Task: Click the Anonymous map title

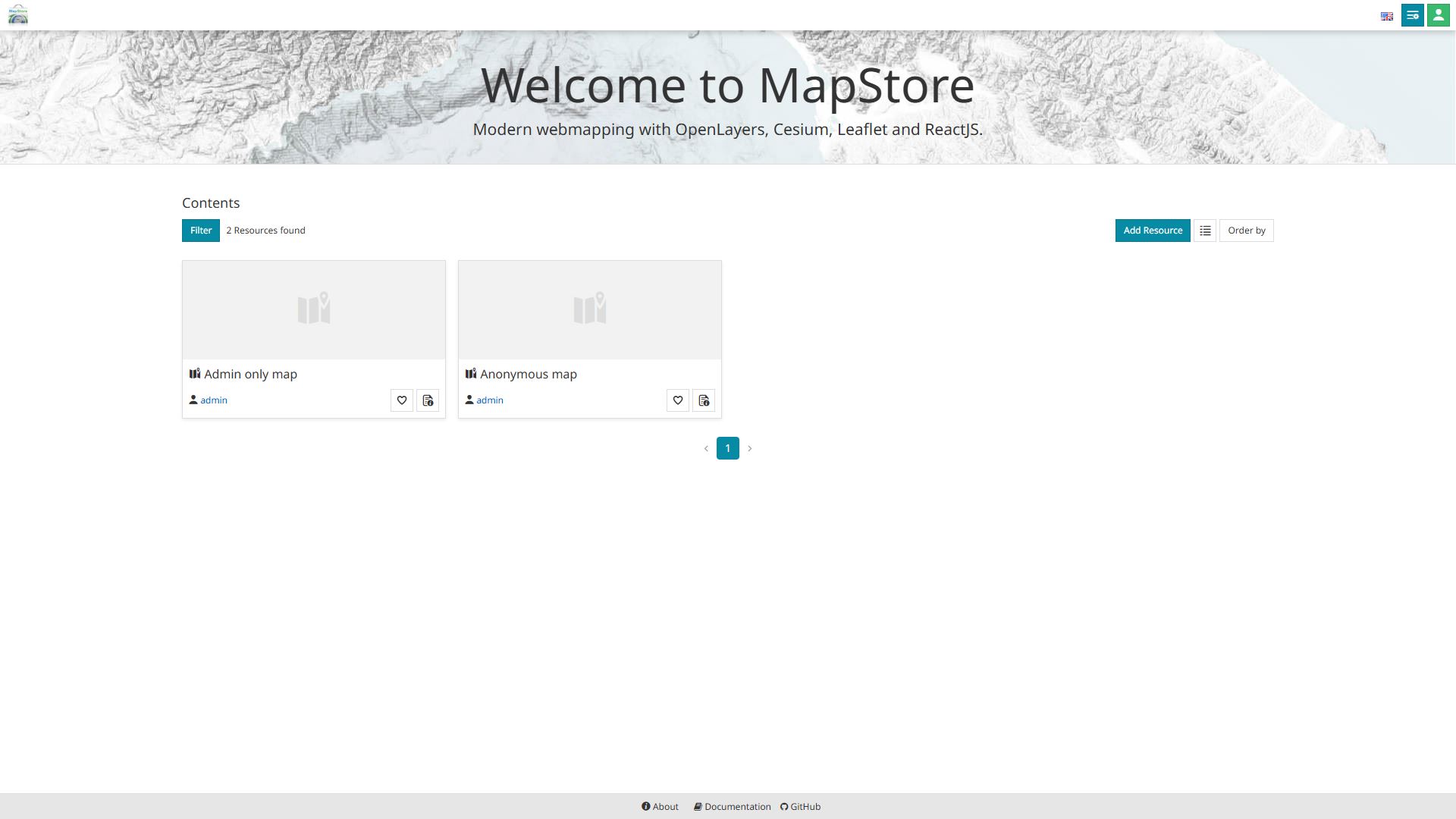Action: (529, 374)
